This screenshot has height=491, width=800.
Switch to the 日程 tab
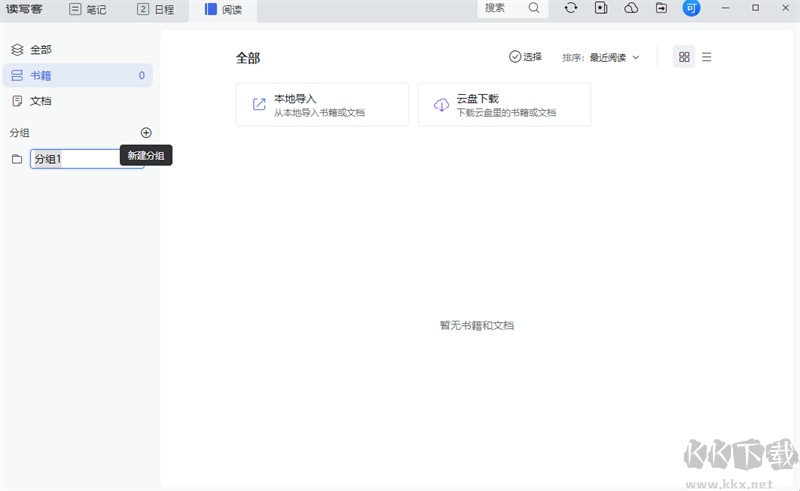coord(155,10)
